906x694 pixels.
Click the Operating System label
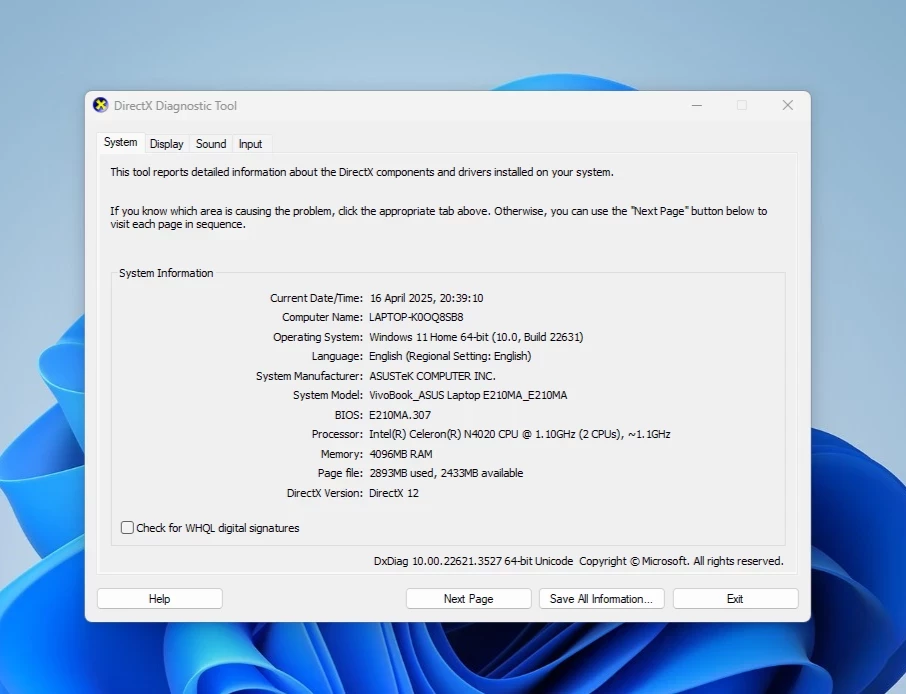pos(318,337)
